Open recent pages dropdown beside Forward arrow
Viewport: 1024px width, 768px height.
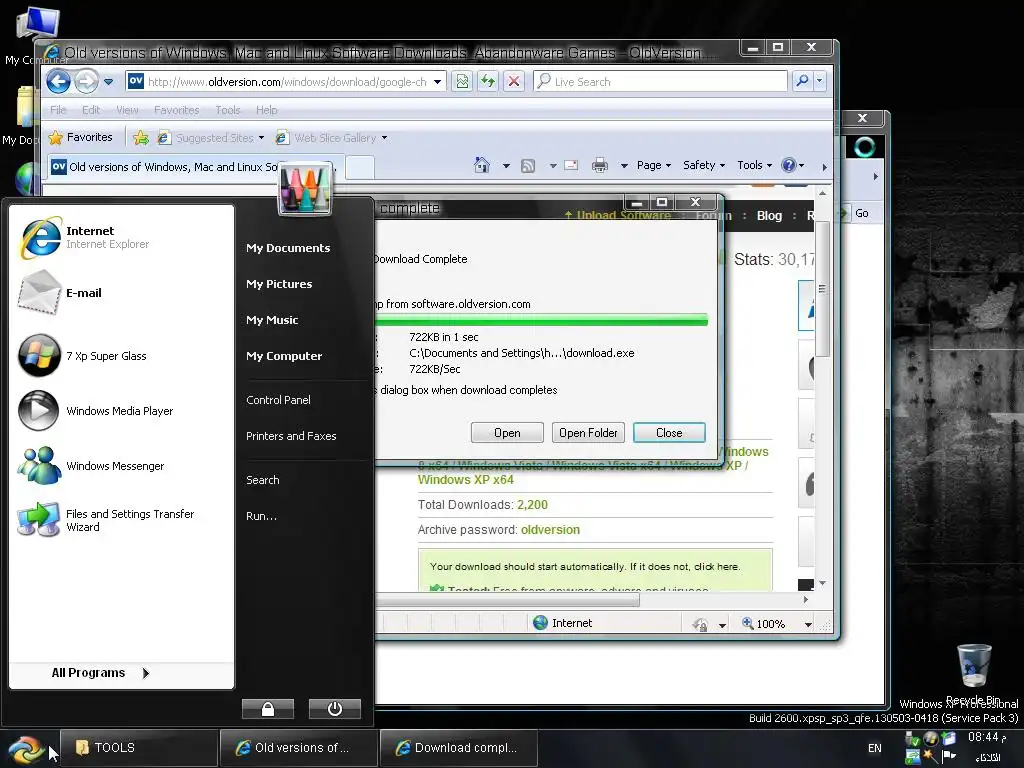click(108, 82)
